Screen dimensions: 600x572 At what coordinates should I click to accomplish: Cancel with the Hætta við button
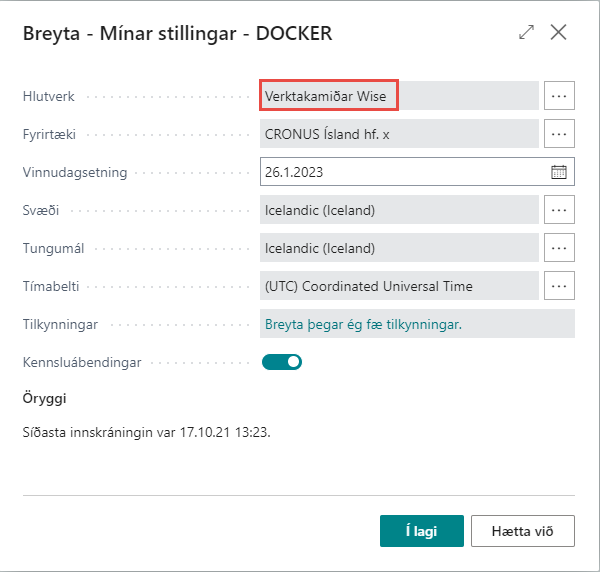522,531
